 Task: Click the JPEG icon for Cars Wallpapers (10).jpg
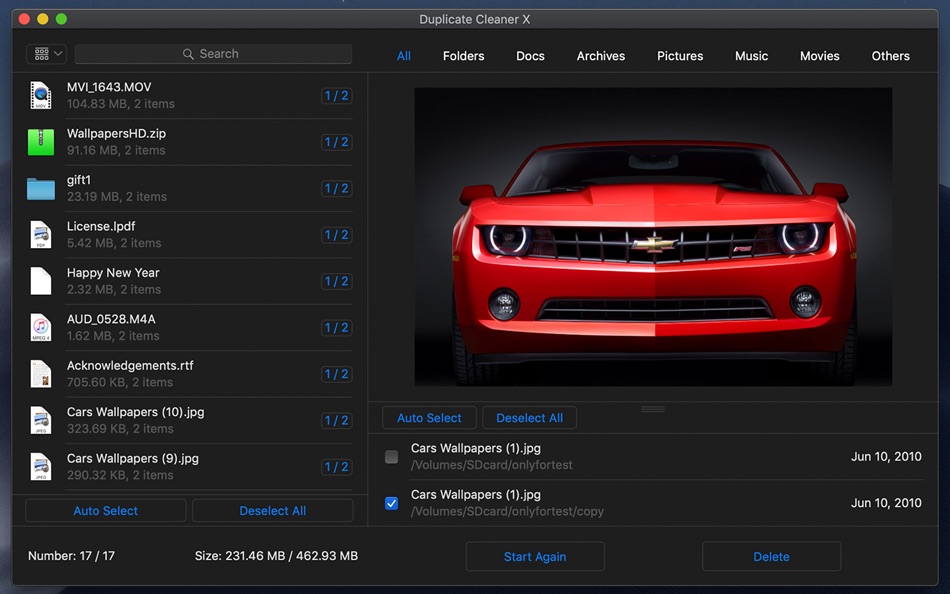(41, 420)
